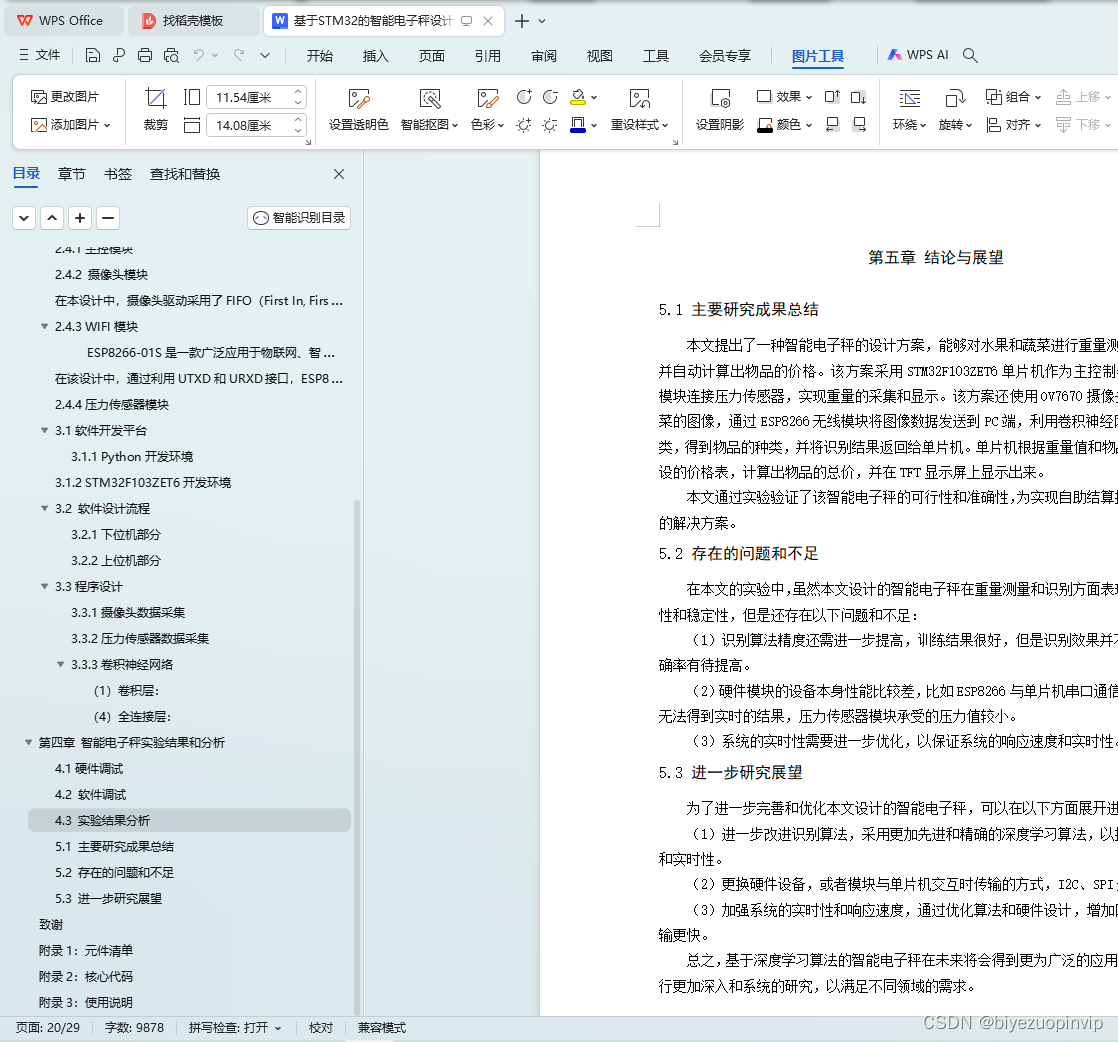Viewport: 1118px width, 1042px height.
Task: Open the 插入 Insert ribbon tab
Action: [375, 56]
